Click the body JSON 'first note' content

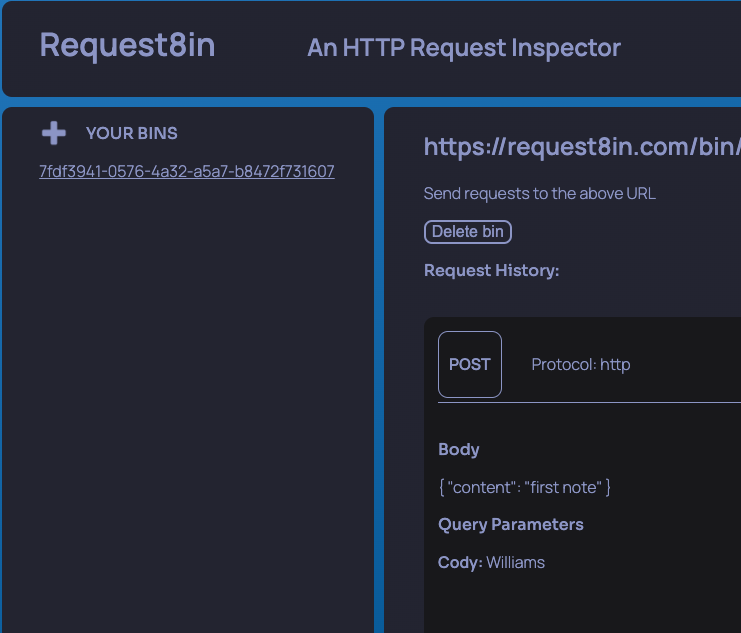(x=525, y=487)
